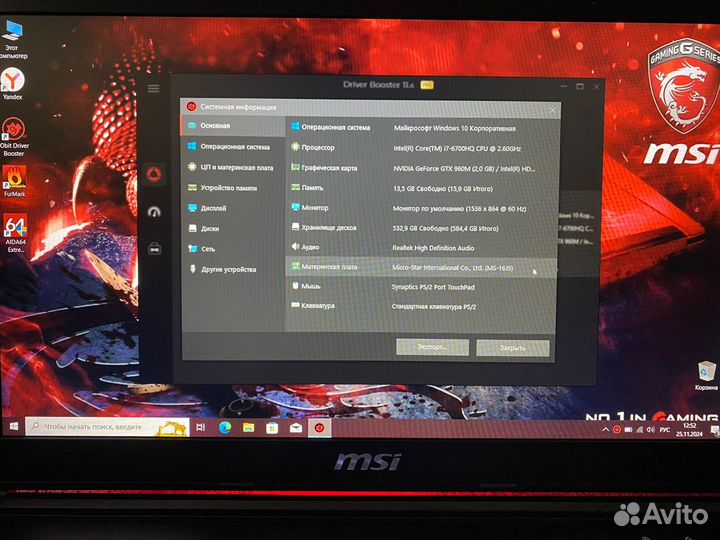This screenshot has height=540, width=720.
Task: Open the taskbar clock and date
Action: tap(689, 430)
